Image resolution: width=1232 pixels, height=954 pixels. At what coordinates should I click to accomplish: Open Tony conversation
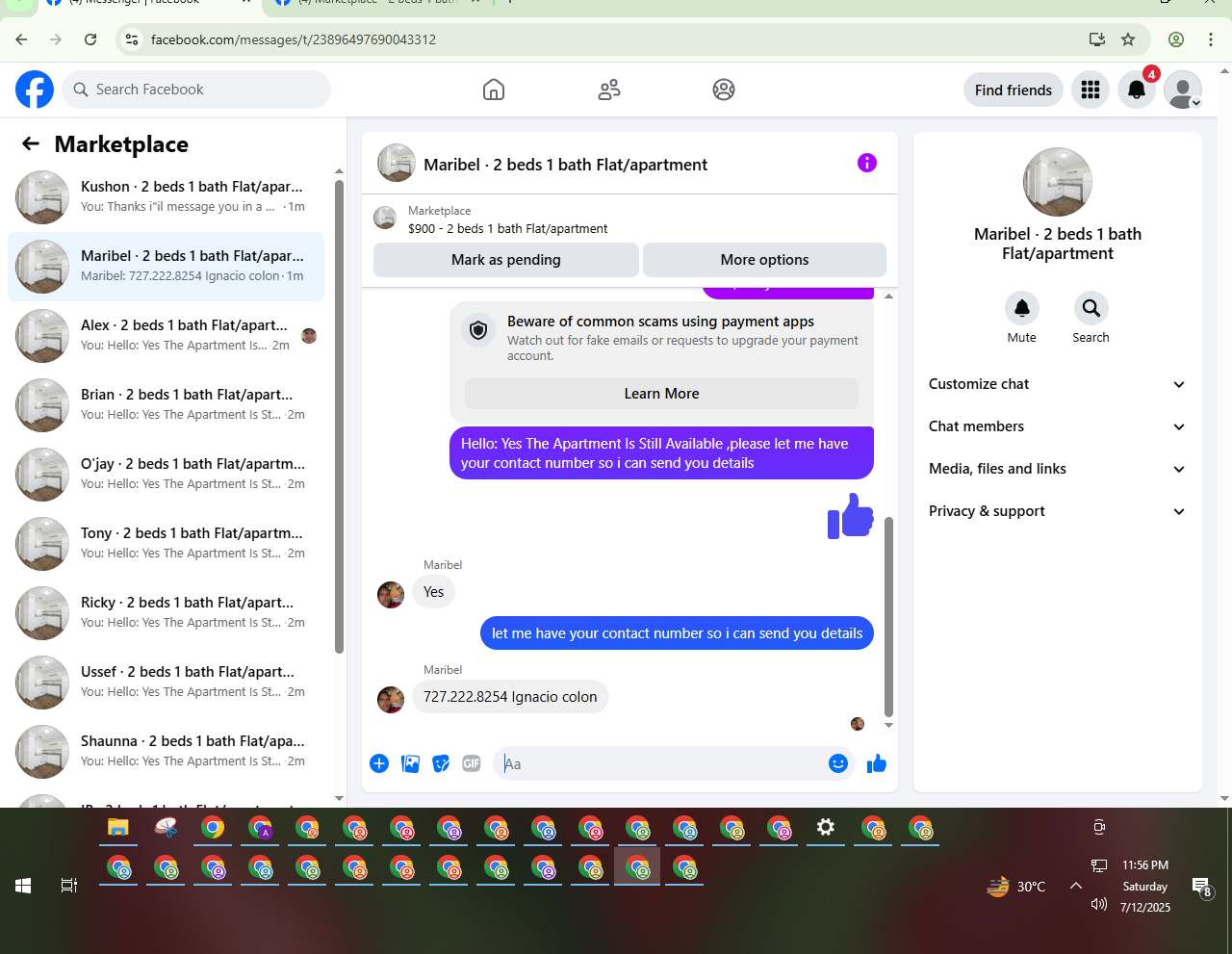point(166,544)
